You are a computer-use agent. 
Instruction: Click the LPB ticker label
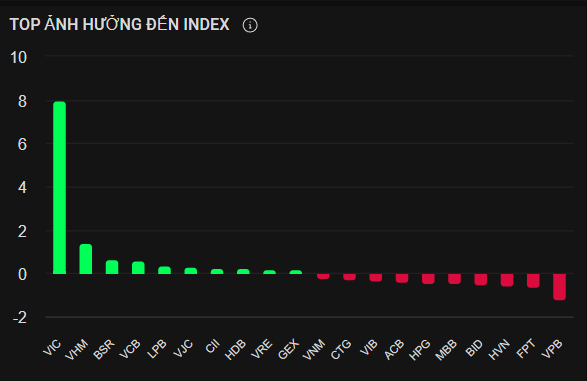[156, 349]
